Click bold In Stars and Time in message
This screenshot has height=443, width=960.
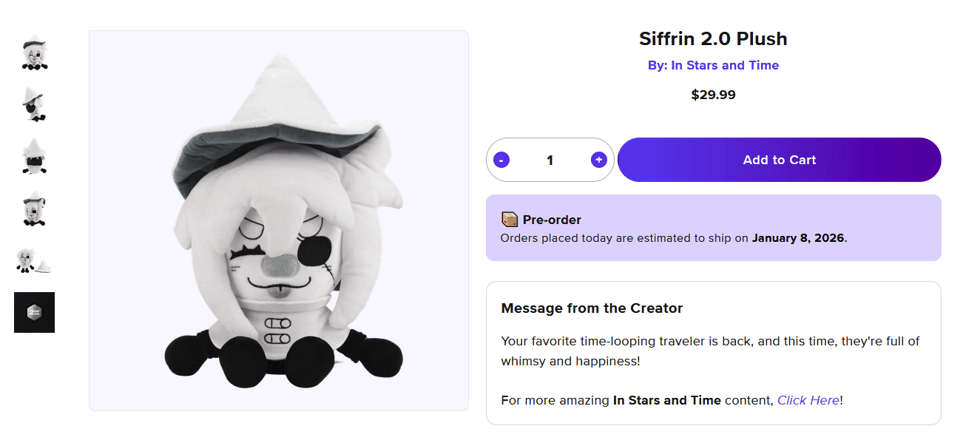666,400
